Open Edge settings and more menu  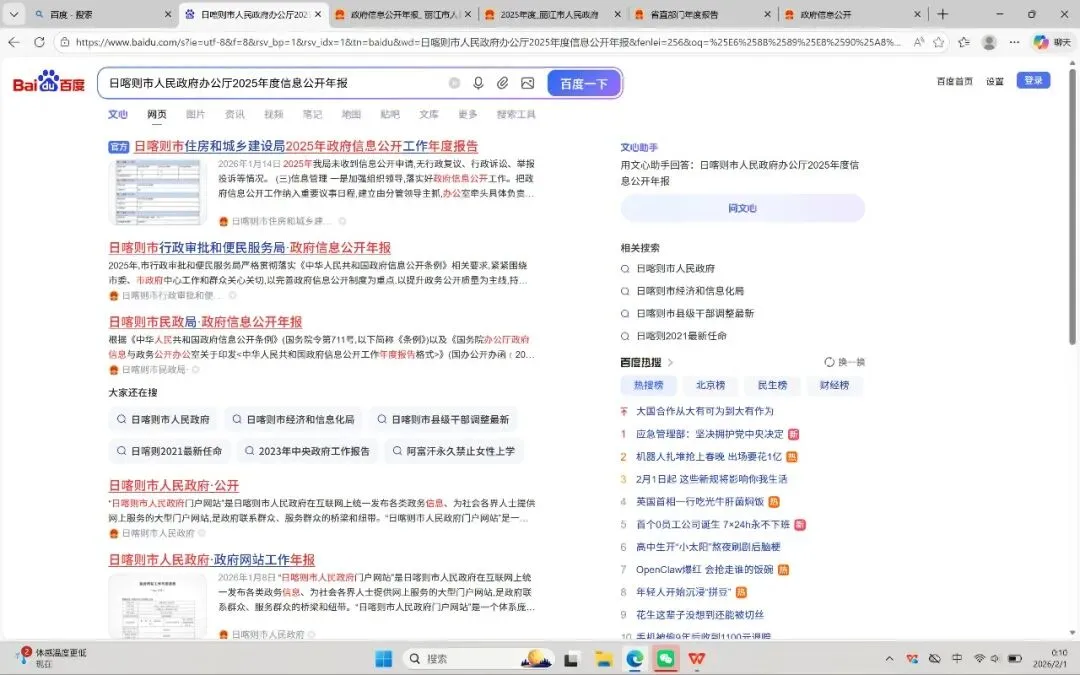[x=1015, y=42]
